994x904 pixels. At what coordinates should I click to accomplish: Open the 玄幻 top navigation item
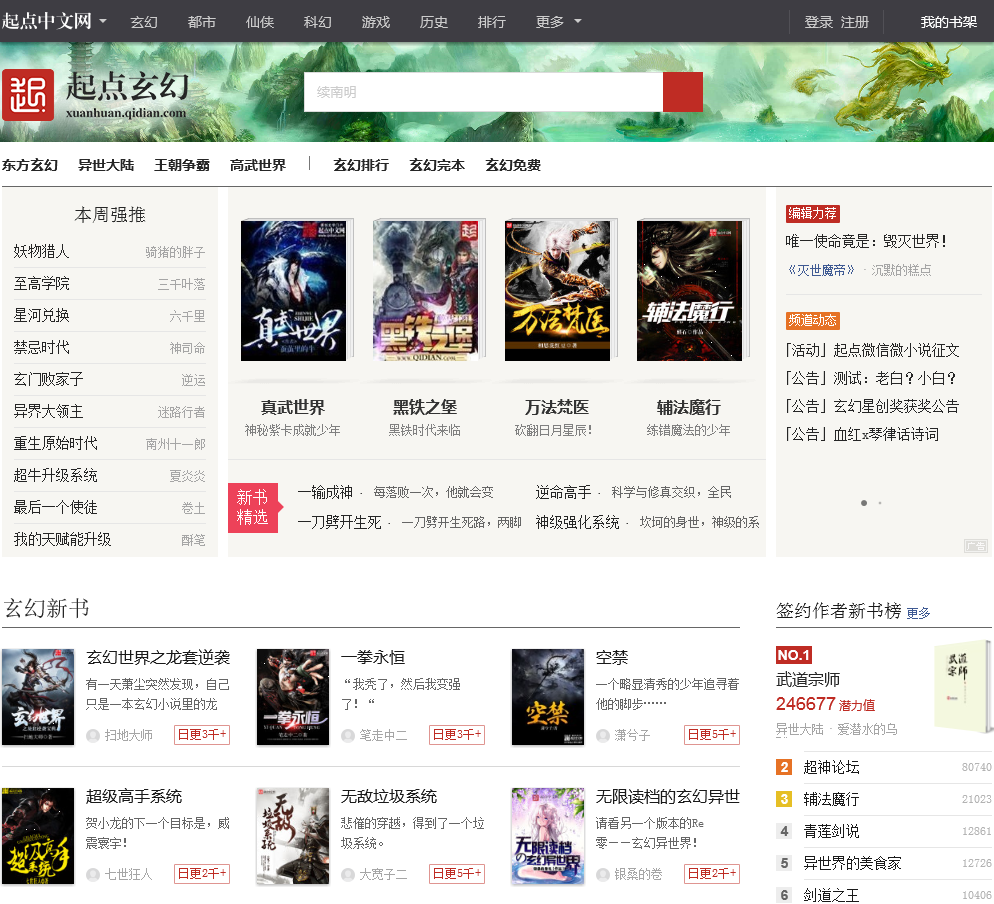144,22
